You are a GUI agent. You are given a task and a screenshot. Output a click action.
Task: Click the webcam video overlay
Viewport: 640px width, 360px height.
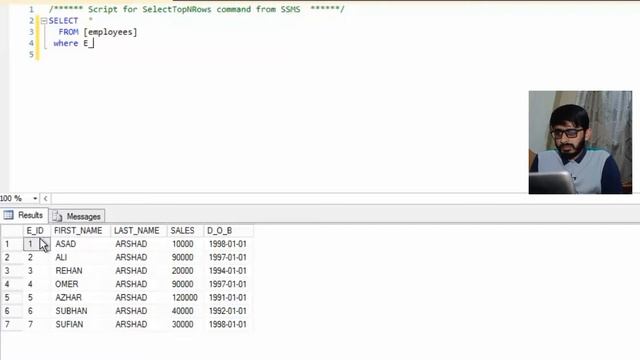[x=580, y=142]
